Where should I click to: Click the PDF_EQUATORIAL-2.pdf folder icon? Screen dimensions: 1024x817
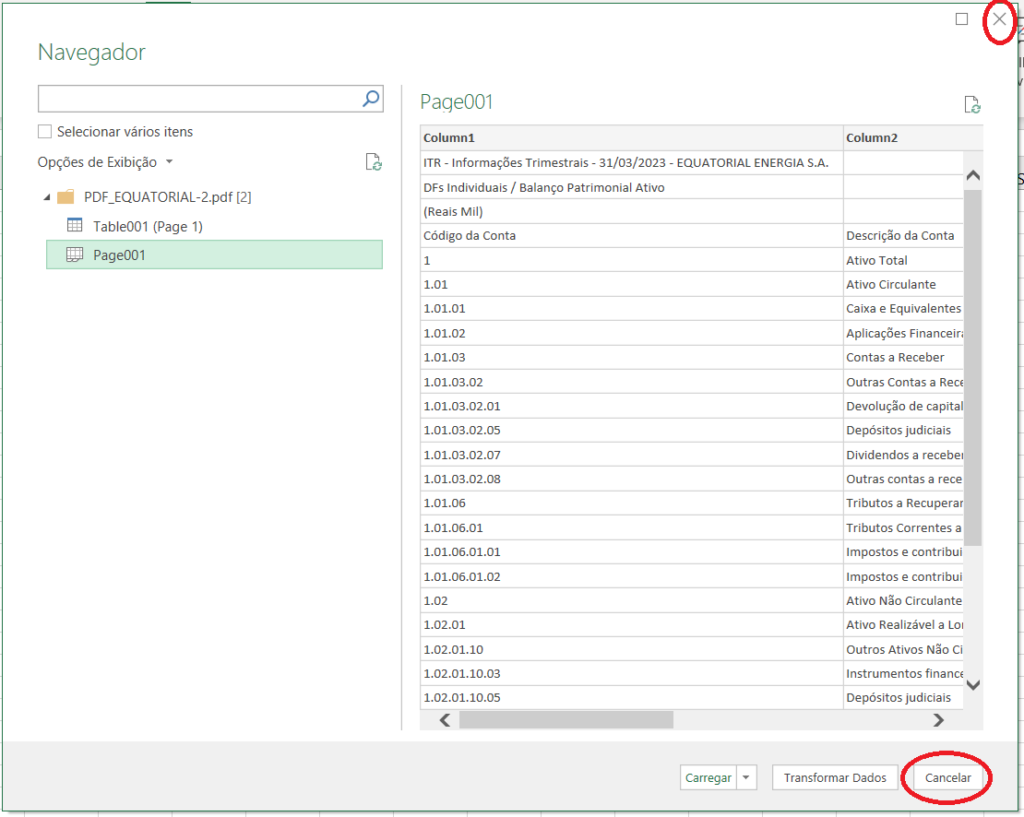tap(66, 197)
